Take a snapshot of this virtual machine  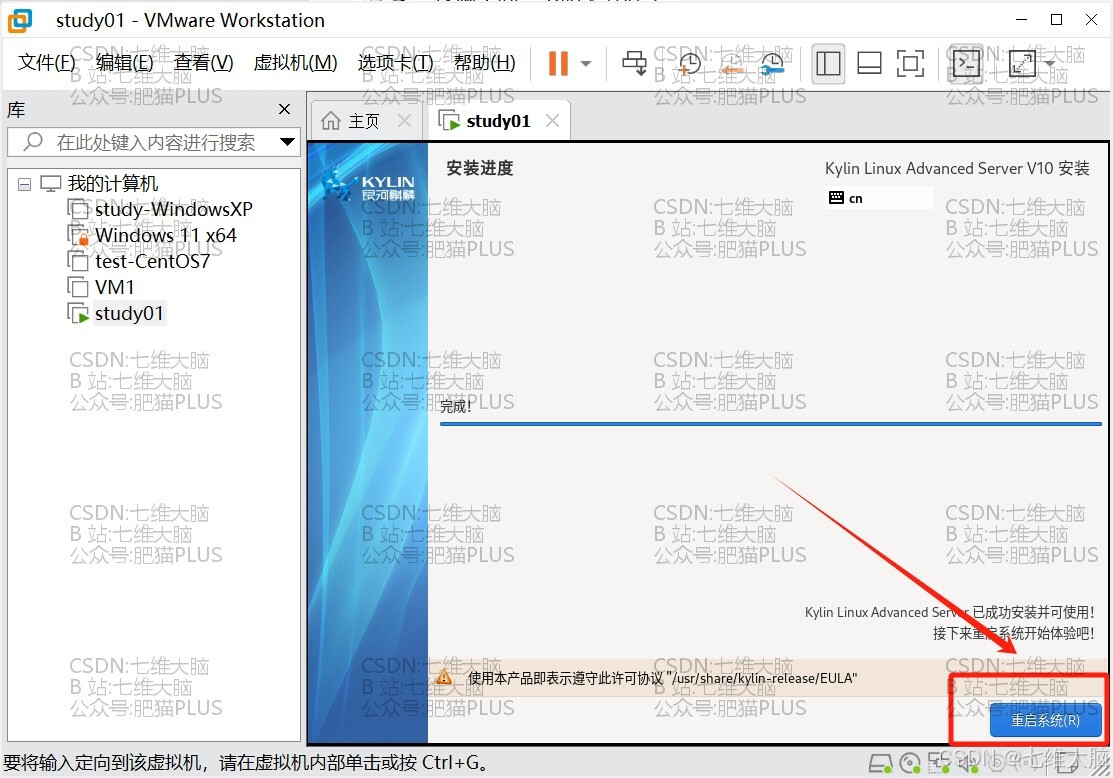(689, 63)
